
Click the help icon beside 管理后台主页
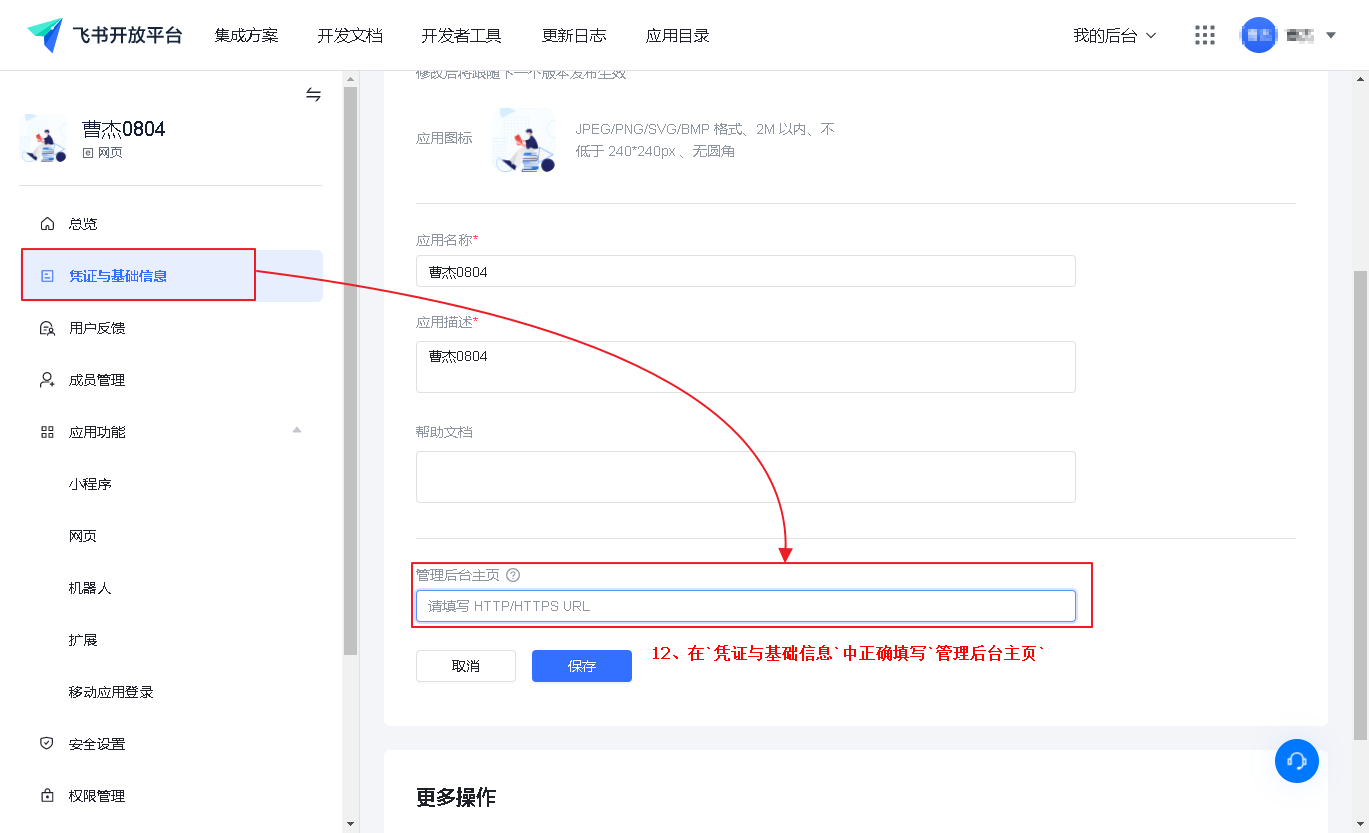point(513,575)
